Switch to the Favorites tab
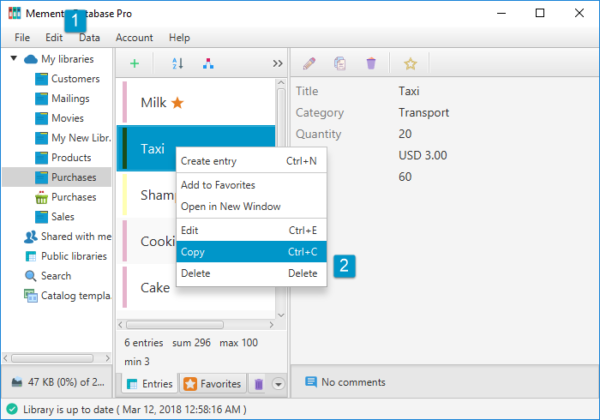The height and width of the screenshot is (420, 600). pos(212,384)
